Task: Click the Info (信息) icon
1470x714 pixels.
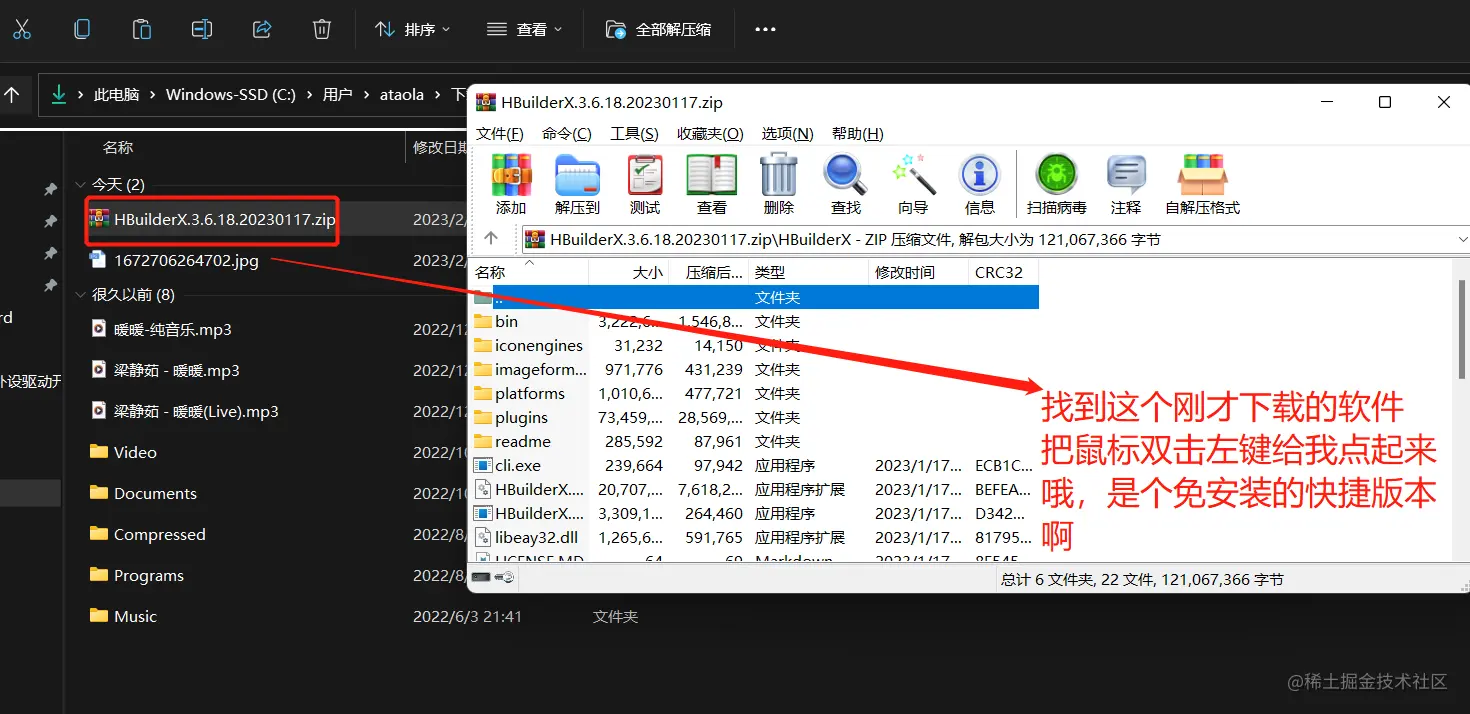Action: [x=980, y=184]
